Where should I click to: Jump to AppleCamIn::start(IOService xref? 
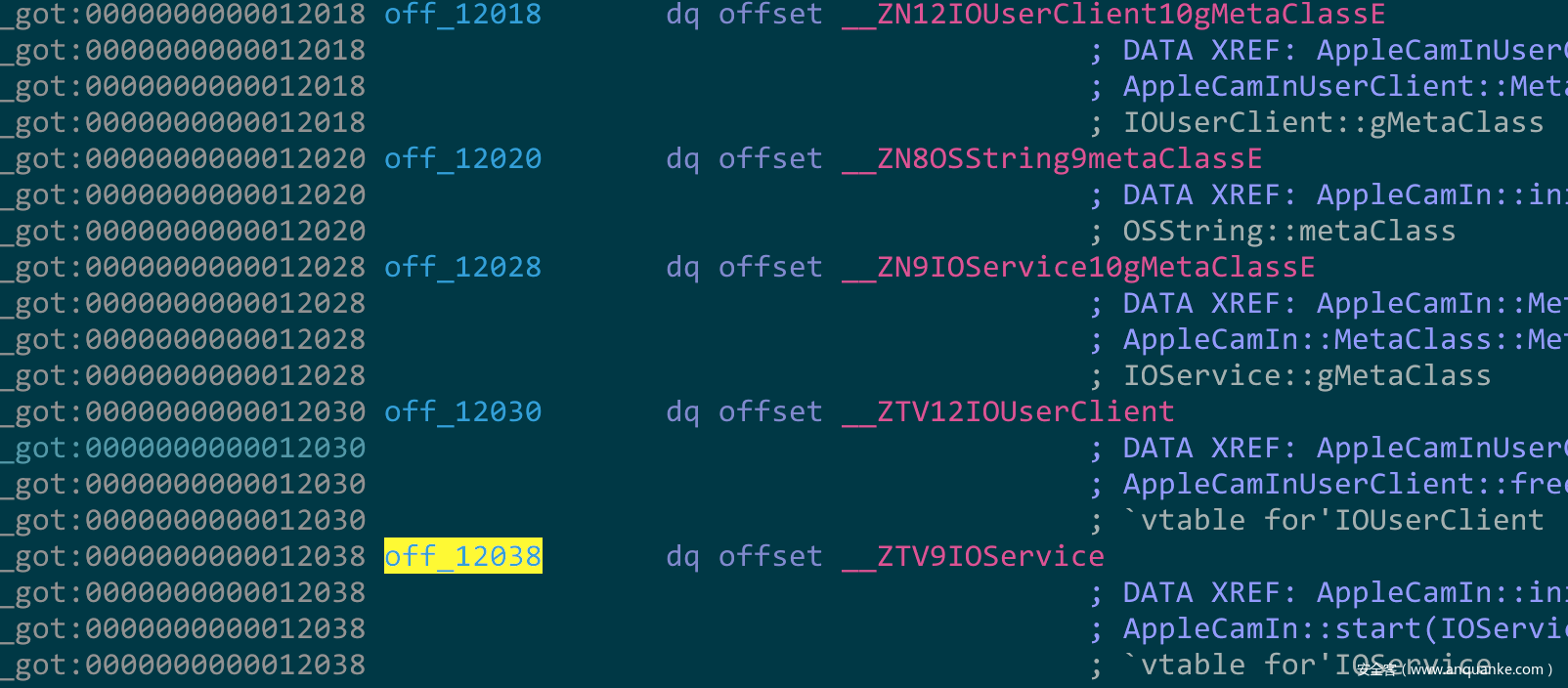(1345, 628)
